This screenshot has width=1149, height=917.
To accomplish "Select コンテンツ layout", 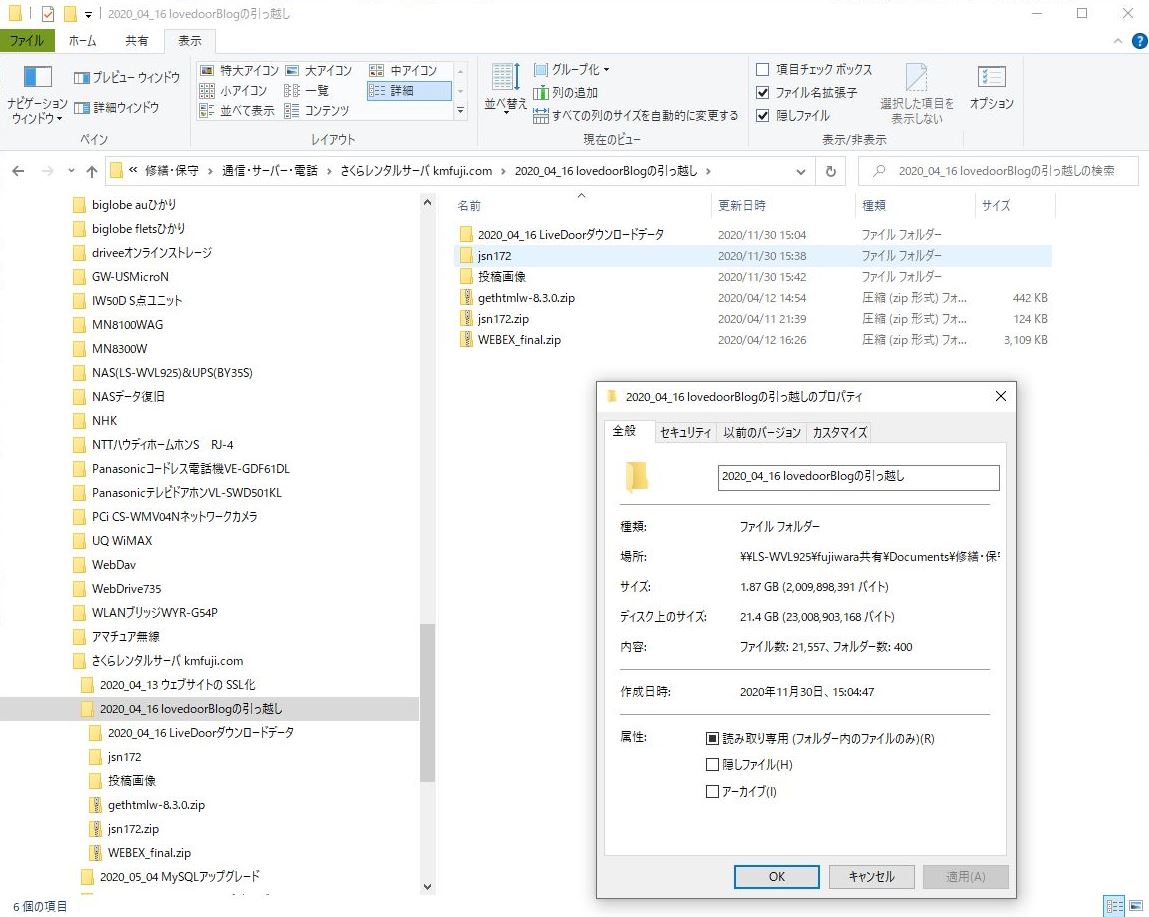I will coord(317,111).
